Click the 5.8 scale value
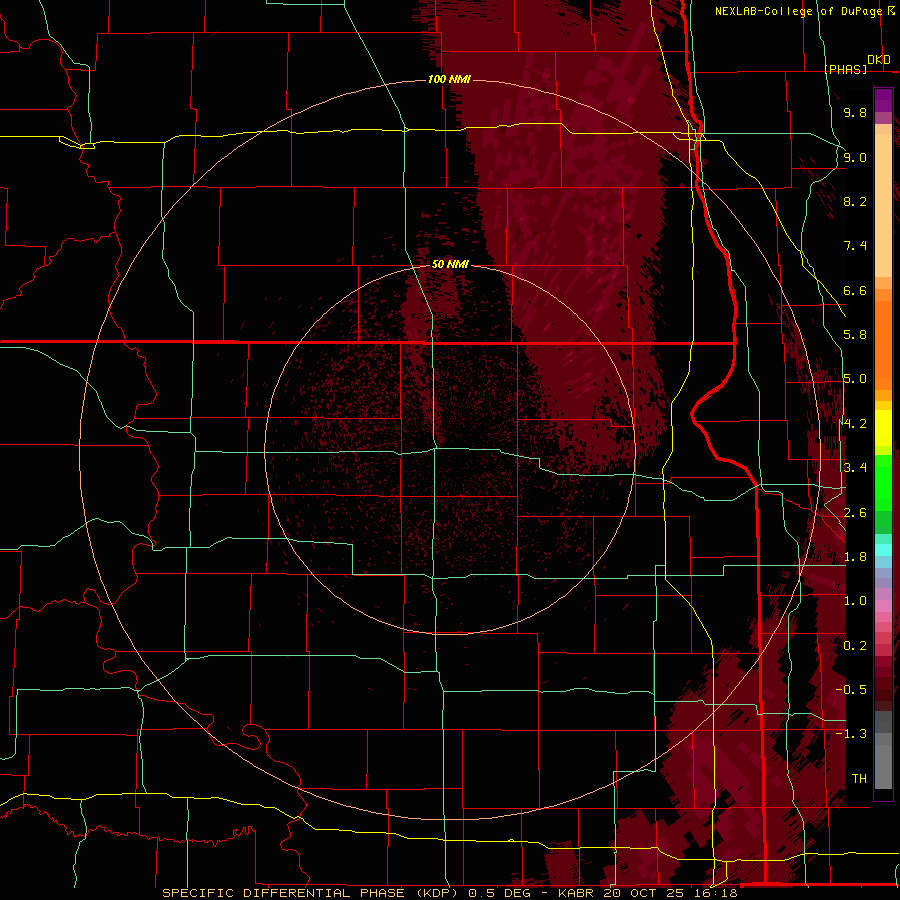900x900 pixels. tap(855, 335)
